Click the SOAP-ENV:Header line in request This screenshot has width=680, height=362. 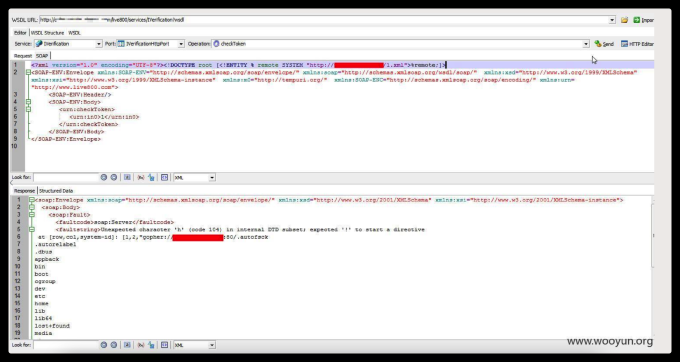[x=80, y=95]
